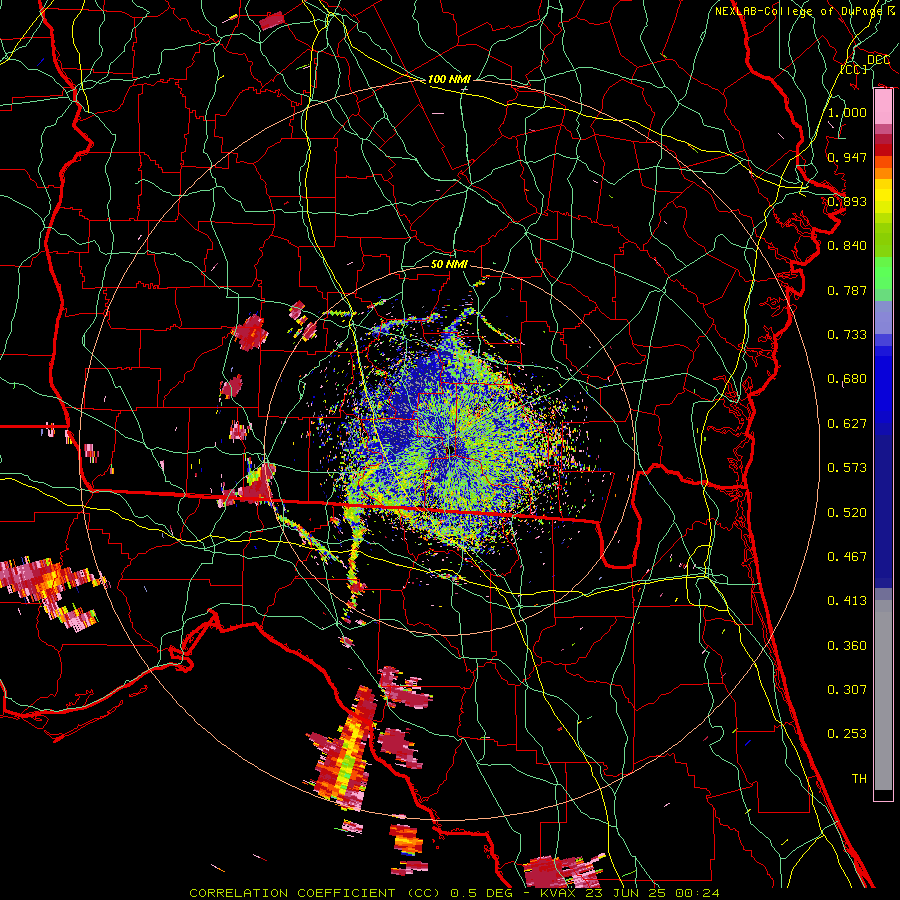Pick the light pink swatch atop color bar
Viewport: 900px width, 900px height.
coord(883,107)
